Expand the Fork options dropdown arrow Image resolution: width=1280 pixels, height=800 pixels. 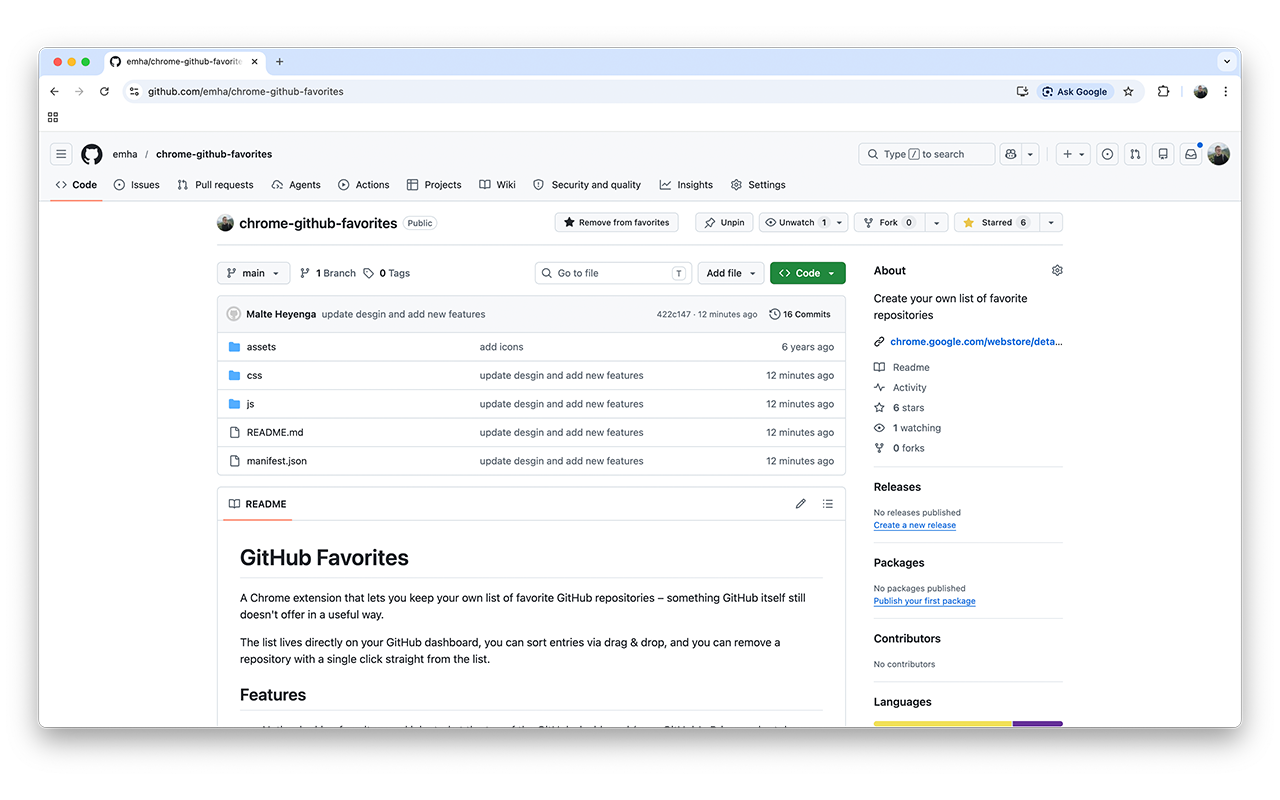click(x=936, y=223)
